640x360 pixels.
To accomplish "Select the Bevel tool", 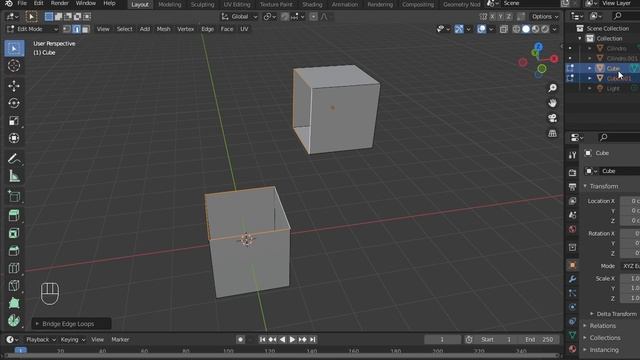I will (x=14, y=251).
